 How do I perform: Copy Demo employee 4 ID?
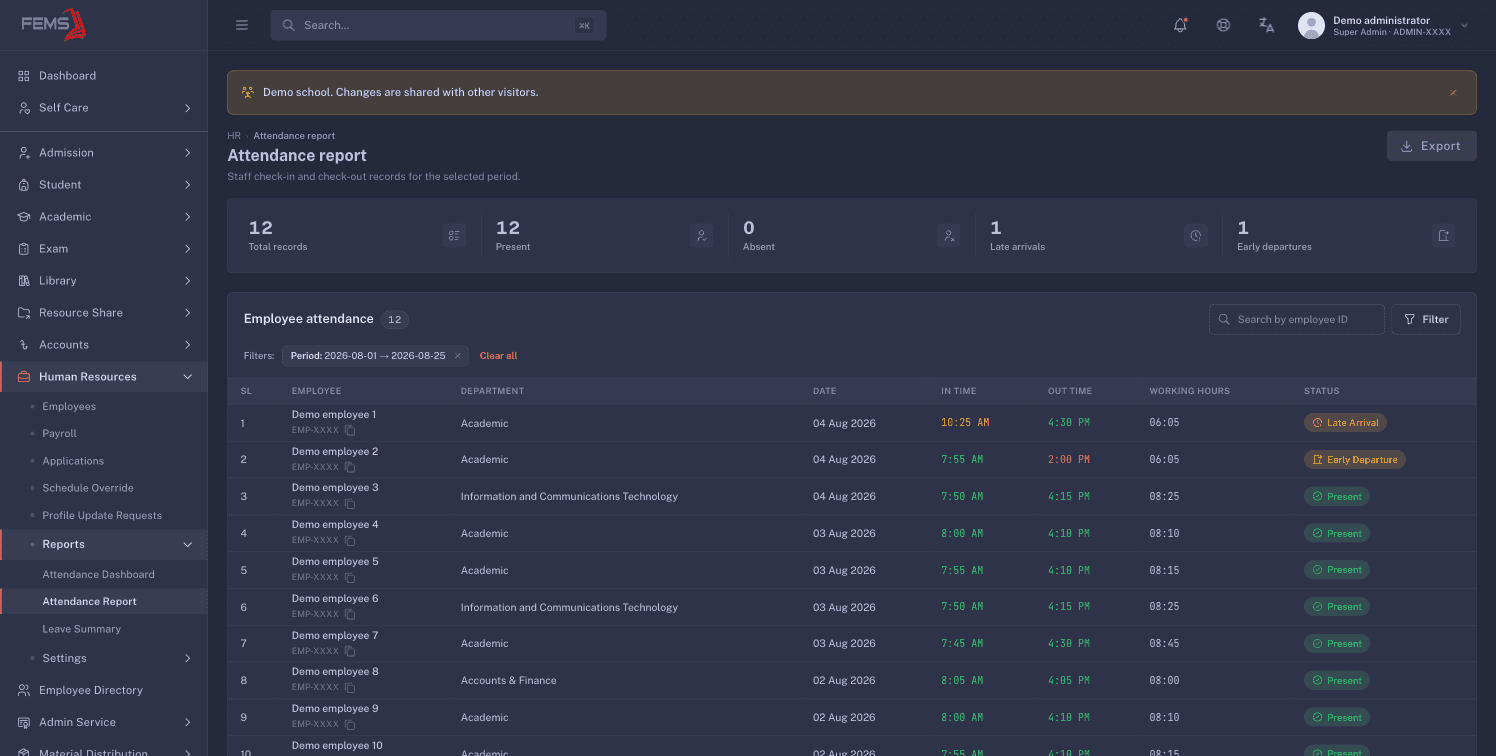coord(350,540)
